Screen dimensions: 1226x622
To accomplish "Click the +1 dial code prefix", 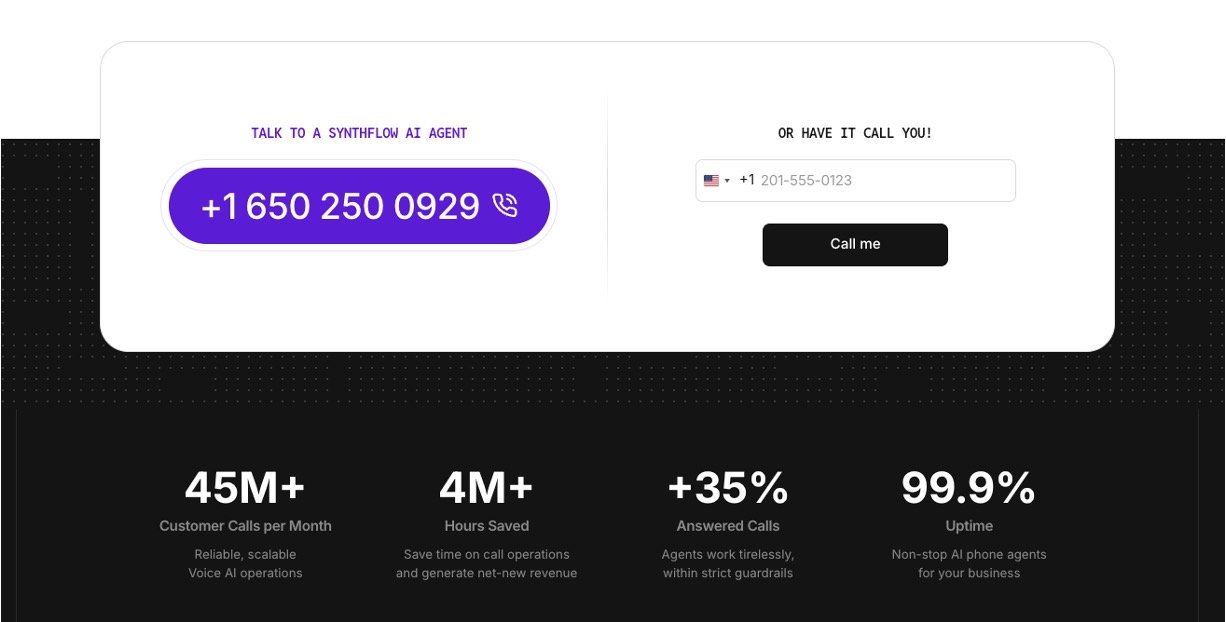I will point(747,181).
